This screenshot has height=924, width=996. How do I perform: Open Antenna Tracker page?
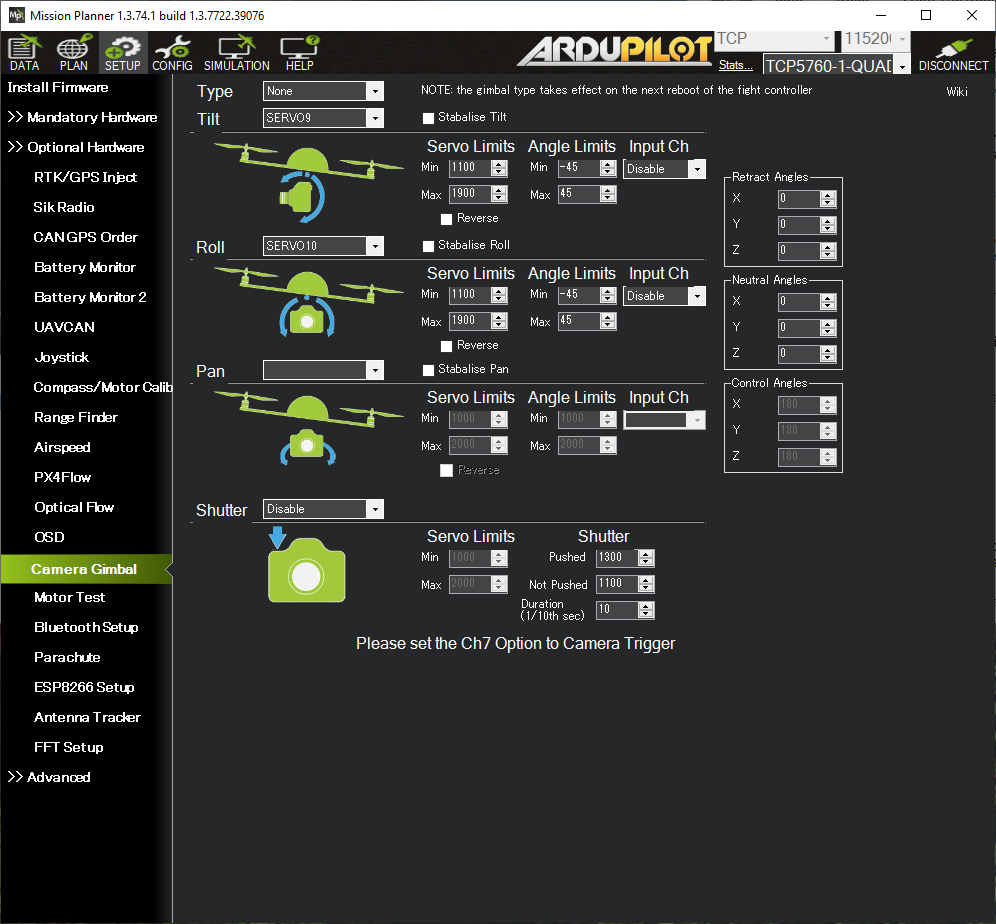87,717
